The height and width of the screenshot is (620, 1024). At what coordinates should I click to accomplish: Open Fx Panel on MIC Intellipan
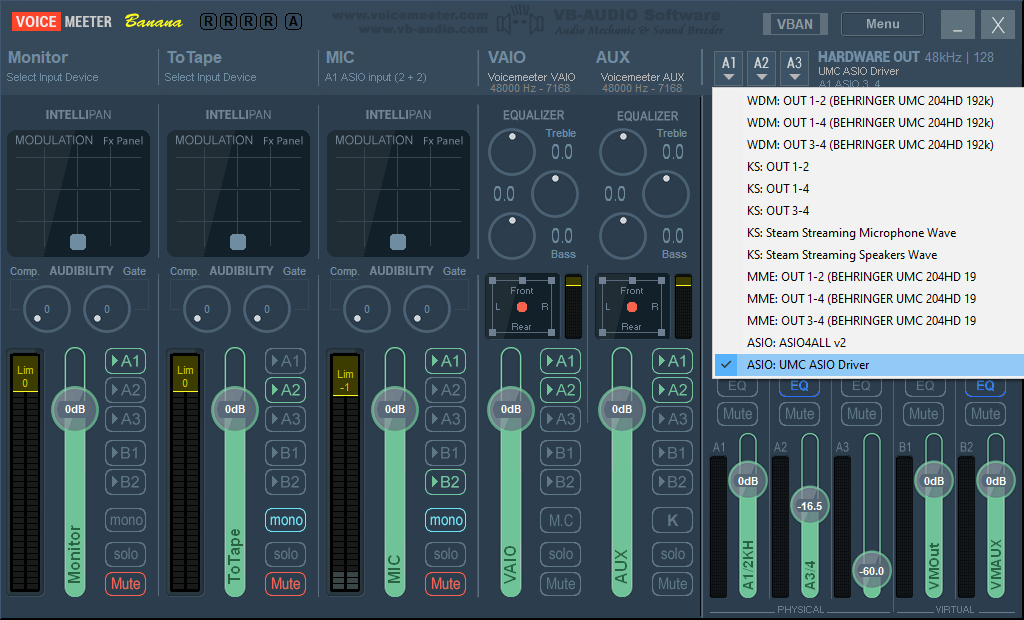coord(443,140)
